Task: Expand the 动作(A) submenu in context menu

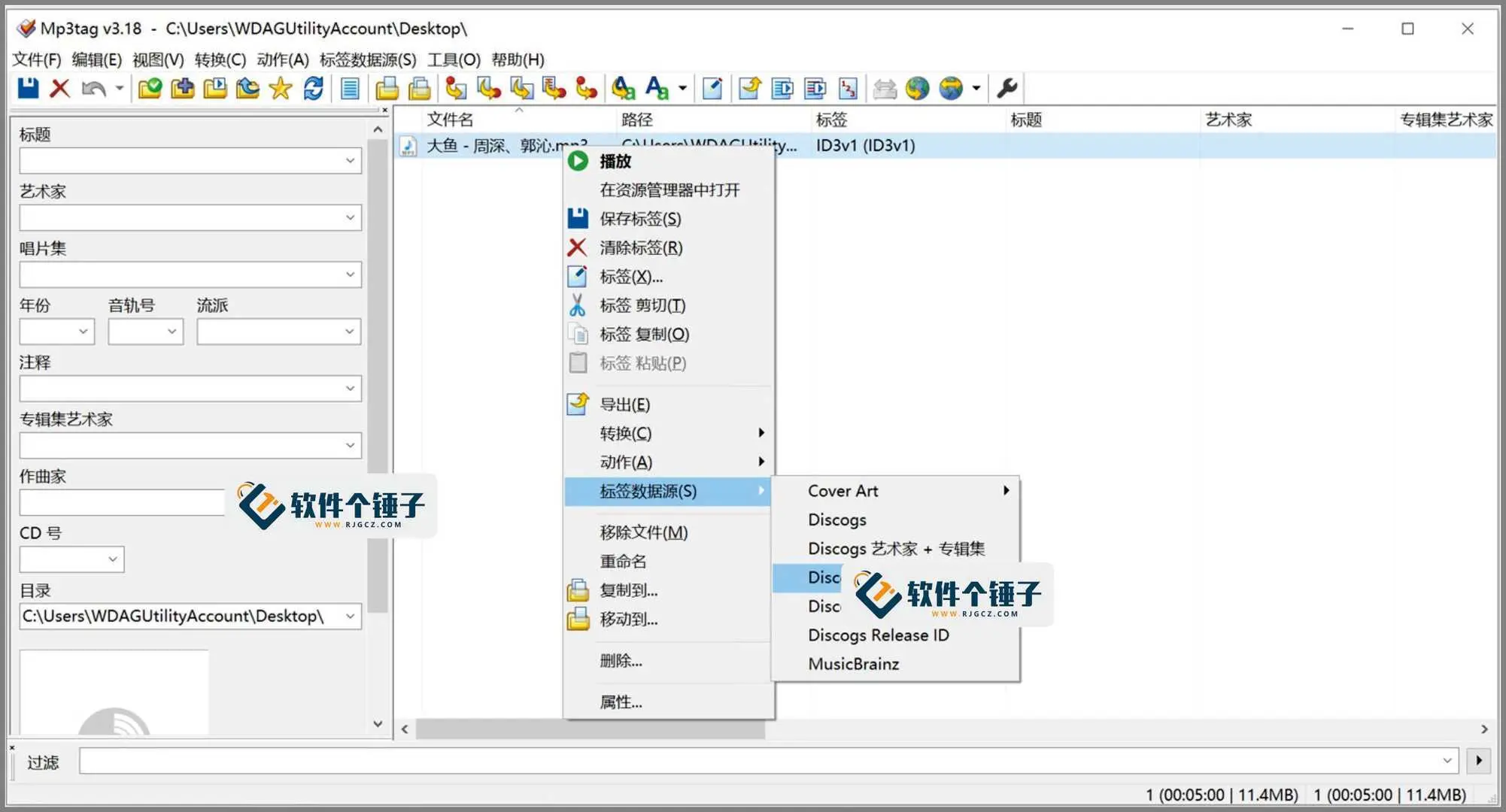Action: 669,462
